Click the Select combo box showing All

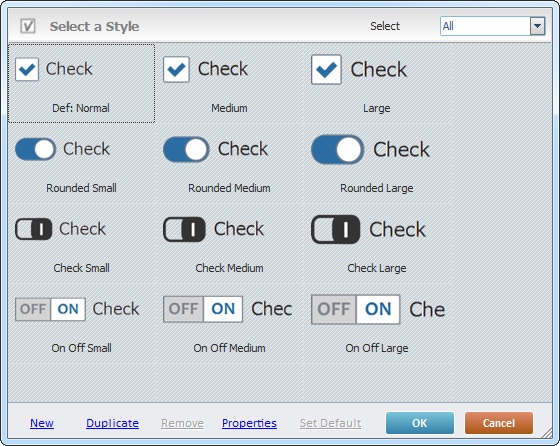click(x=492, y=26)
